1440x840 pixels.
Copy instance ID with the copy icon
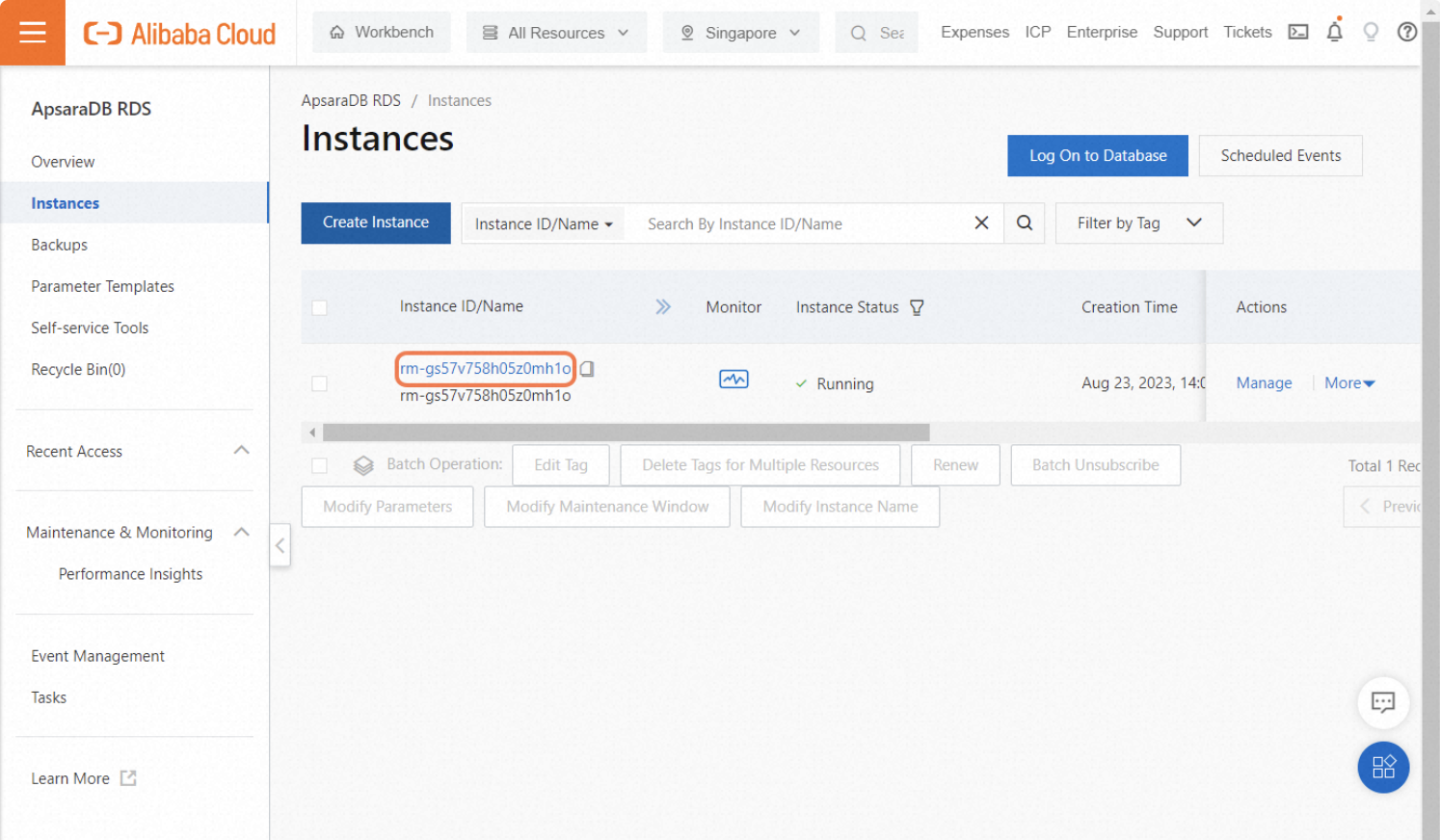tap(587, 368)
